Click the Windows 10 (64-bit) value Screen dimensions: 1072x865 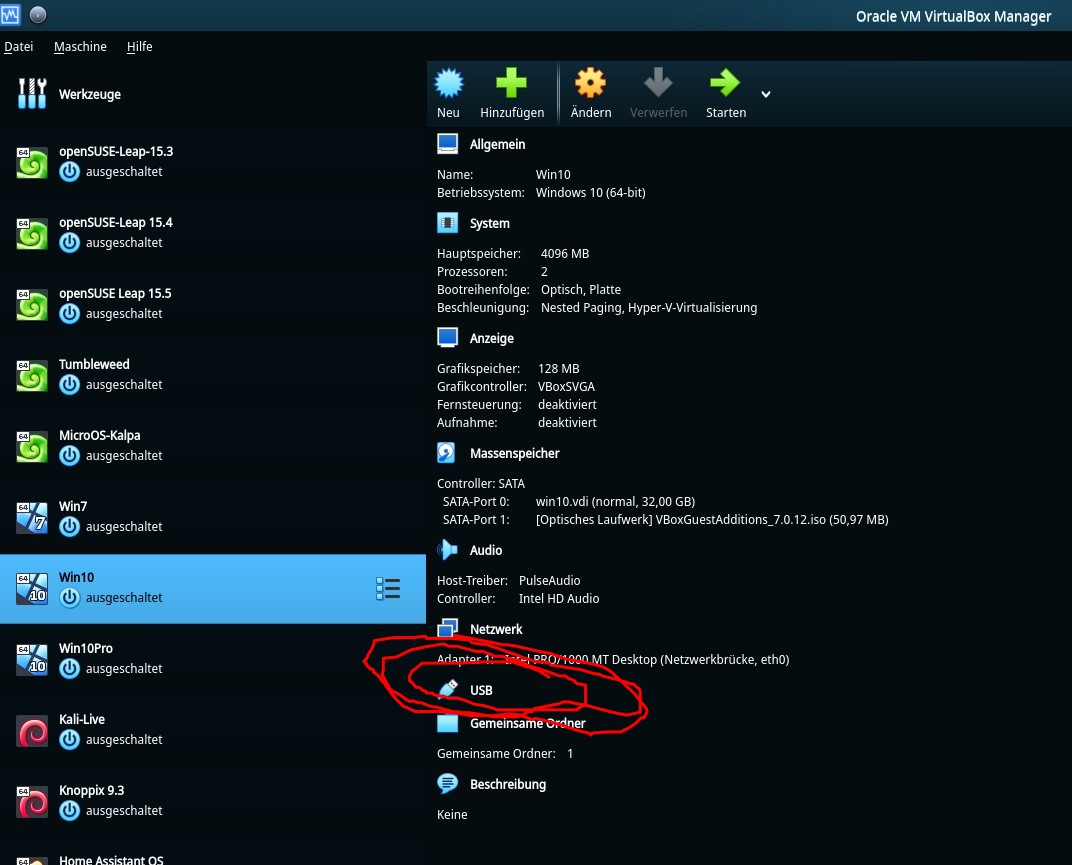coord(590,193)
